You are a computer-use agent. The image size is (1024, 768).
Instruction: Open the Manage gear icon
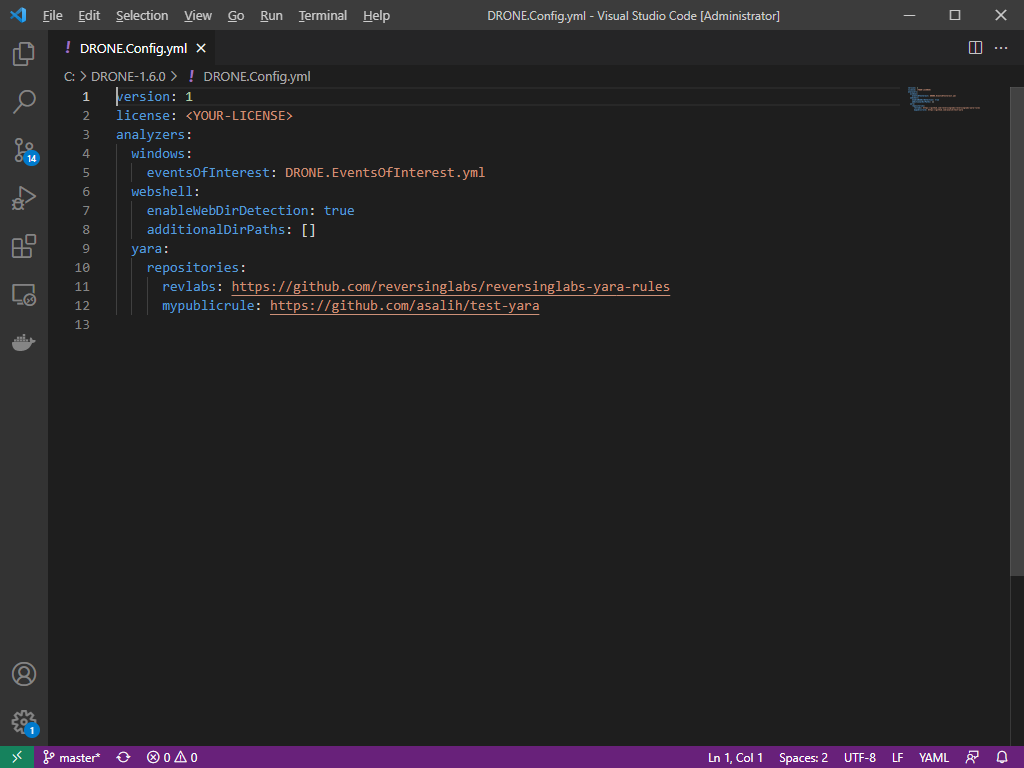click(24, 722)
